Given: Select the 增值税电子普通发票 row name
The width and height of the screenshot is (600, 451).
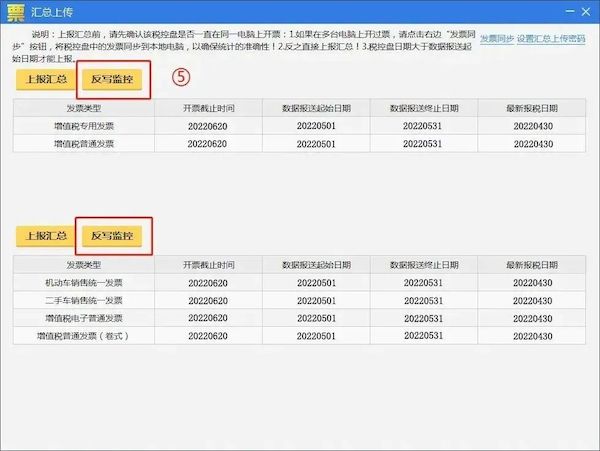Looking at the screenshot, I should point(84,318).
